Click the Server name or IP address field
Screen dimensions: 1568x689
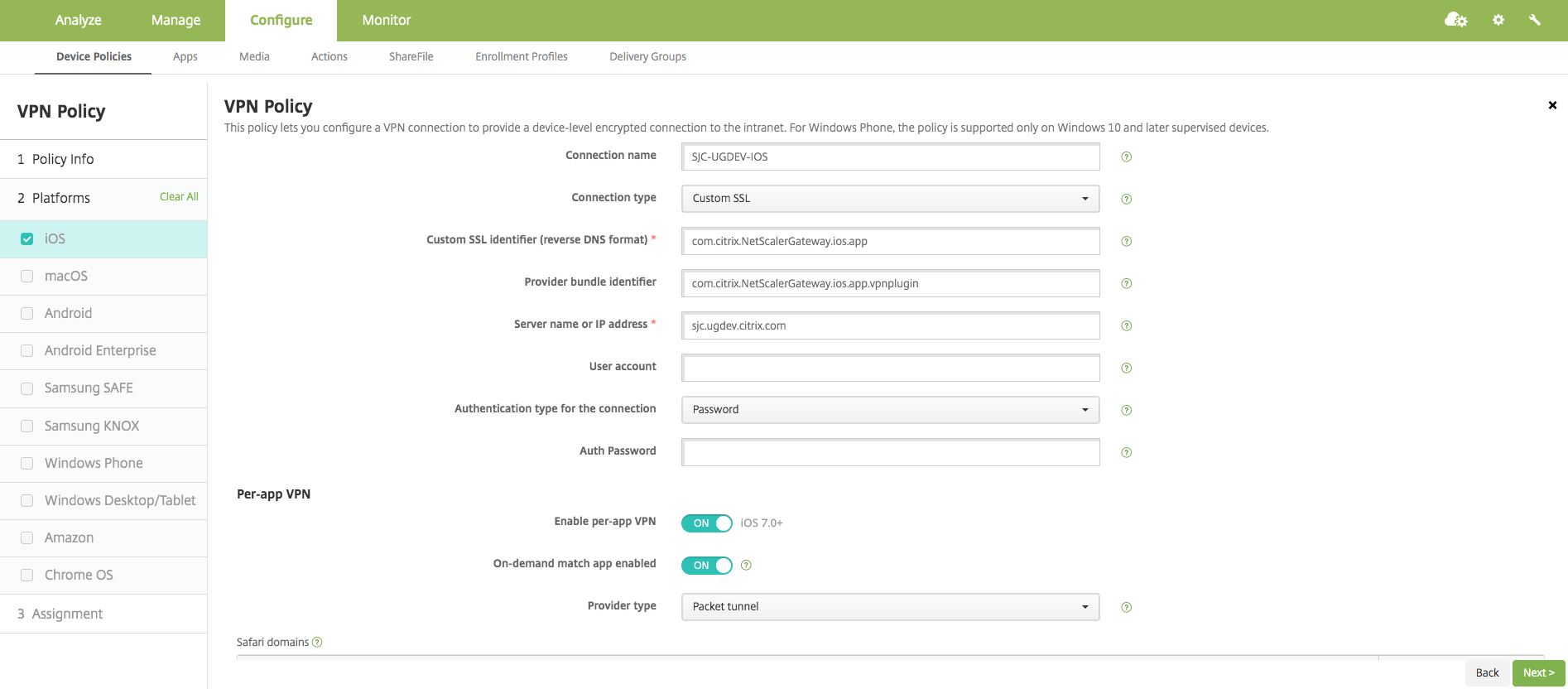pos(890,326)
